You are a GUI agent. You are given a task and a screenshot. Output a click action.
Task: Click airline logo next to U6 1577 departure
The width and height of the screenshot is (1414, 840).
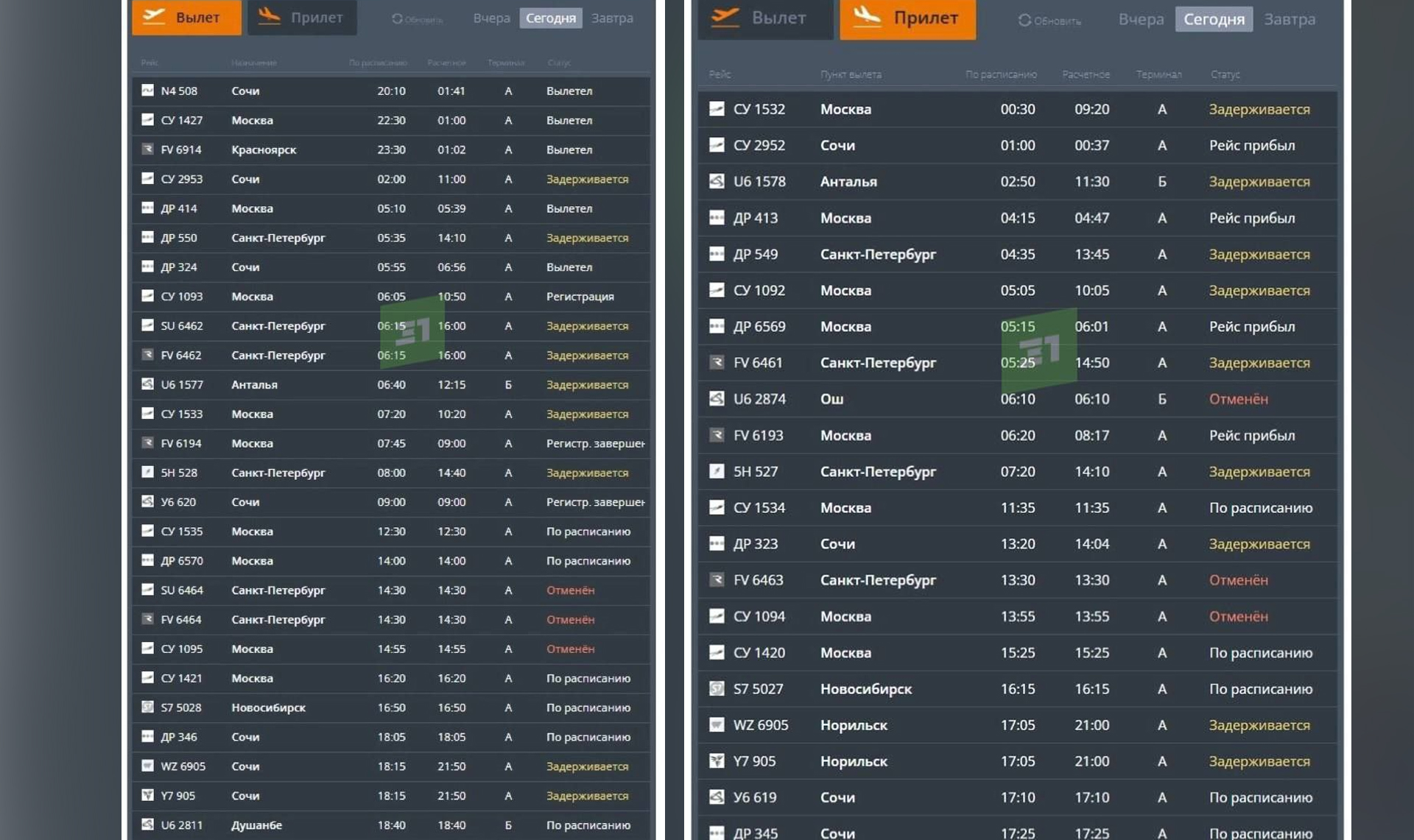point(147,384)
